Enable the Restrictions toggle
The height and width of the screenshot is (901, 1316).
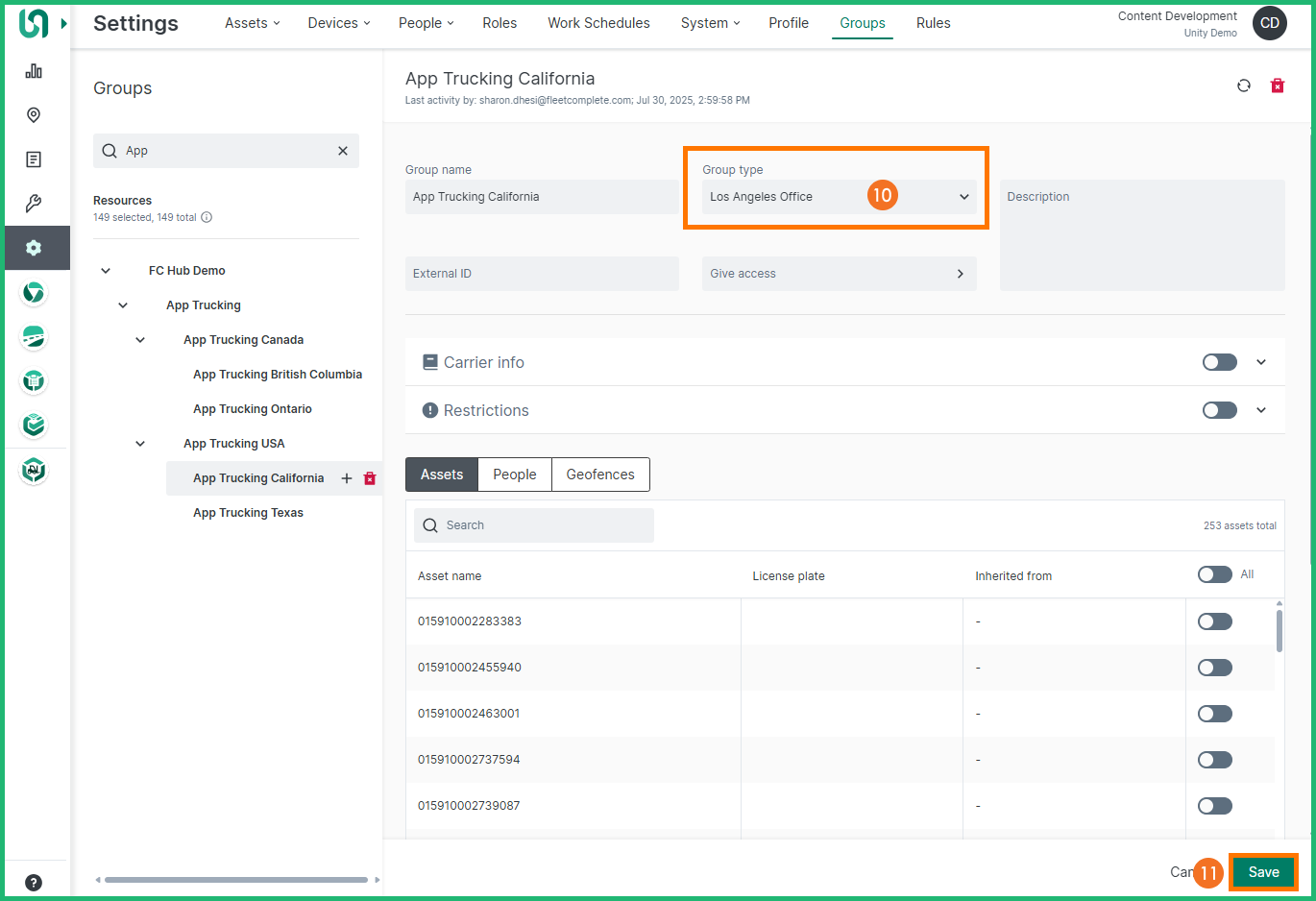coord(1219,410)
